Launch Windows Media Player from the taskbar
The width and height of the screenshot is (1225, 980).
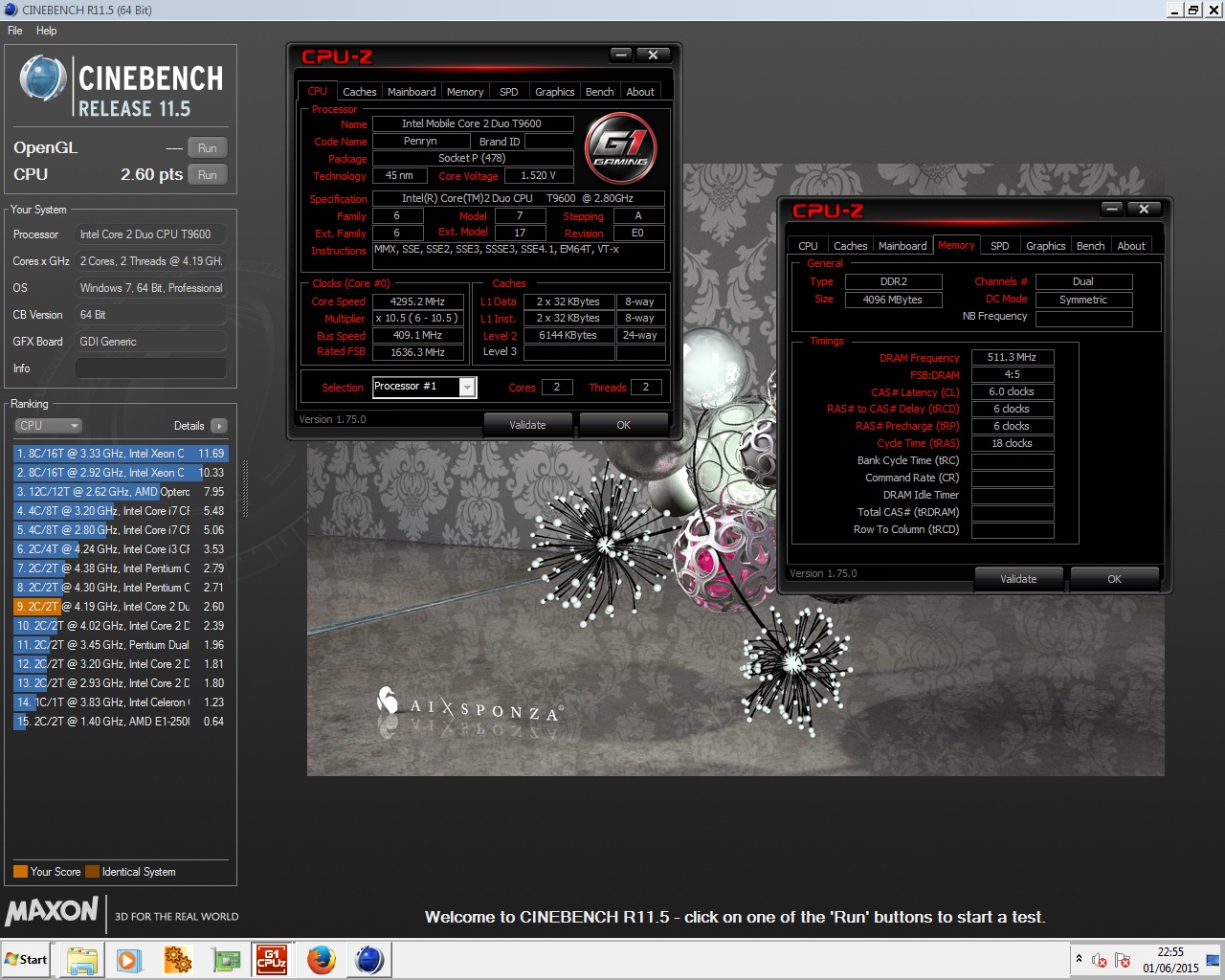(x=129, y=960)
